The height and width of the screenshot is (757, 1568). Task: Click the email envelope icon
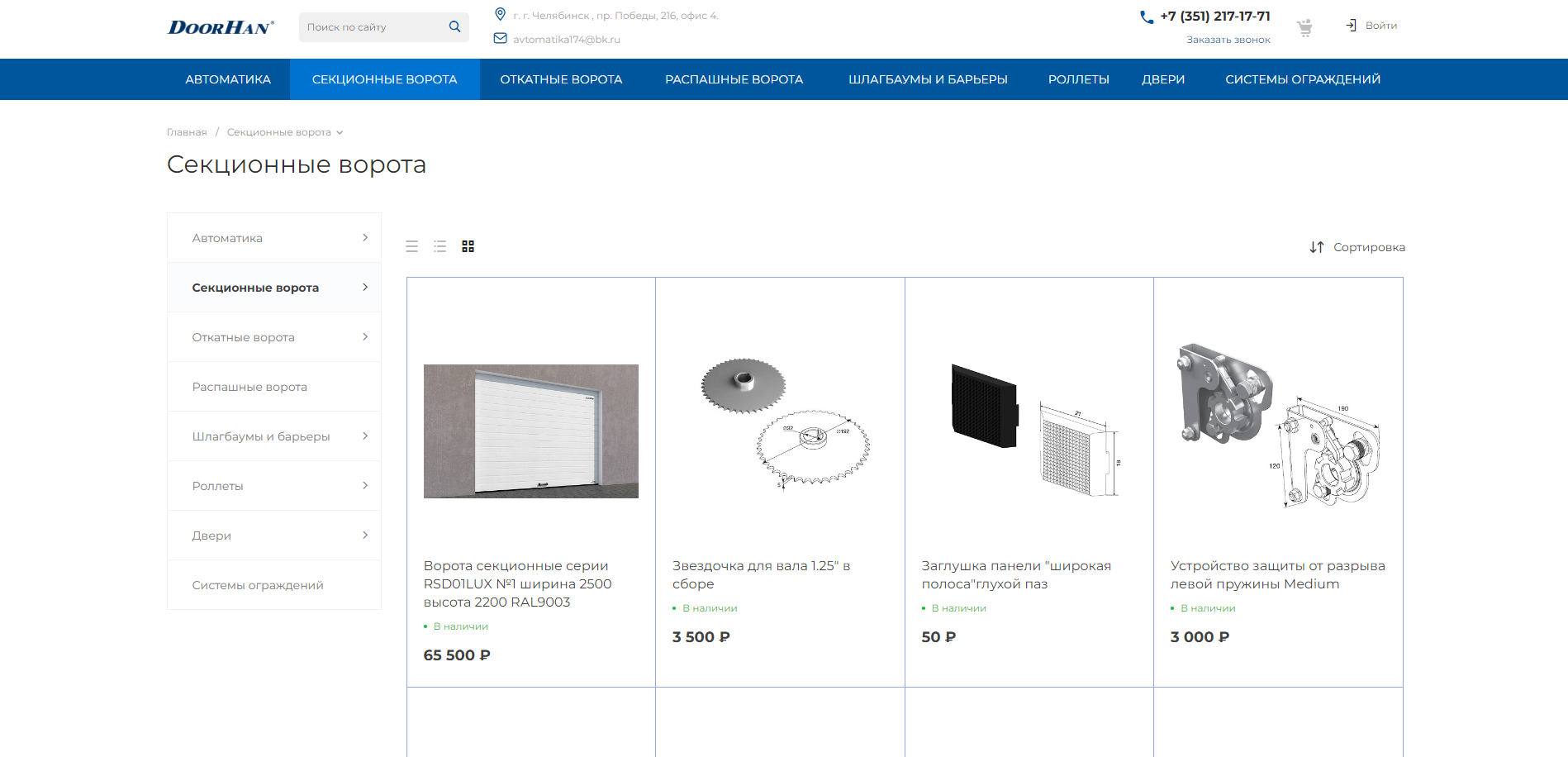point(500,38)
